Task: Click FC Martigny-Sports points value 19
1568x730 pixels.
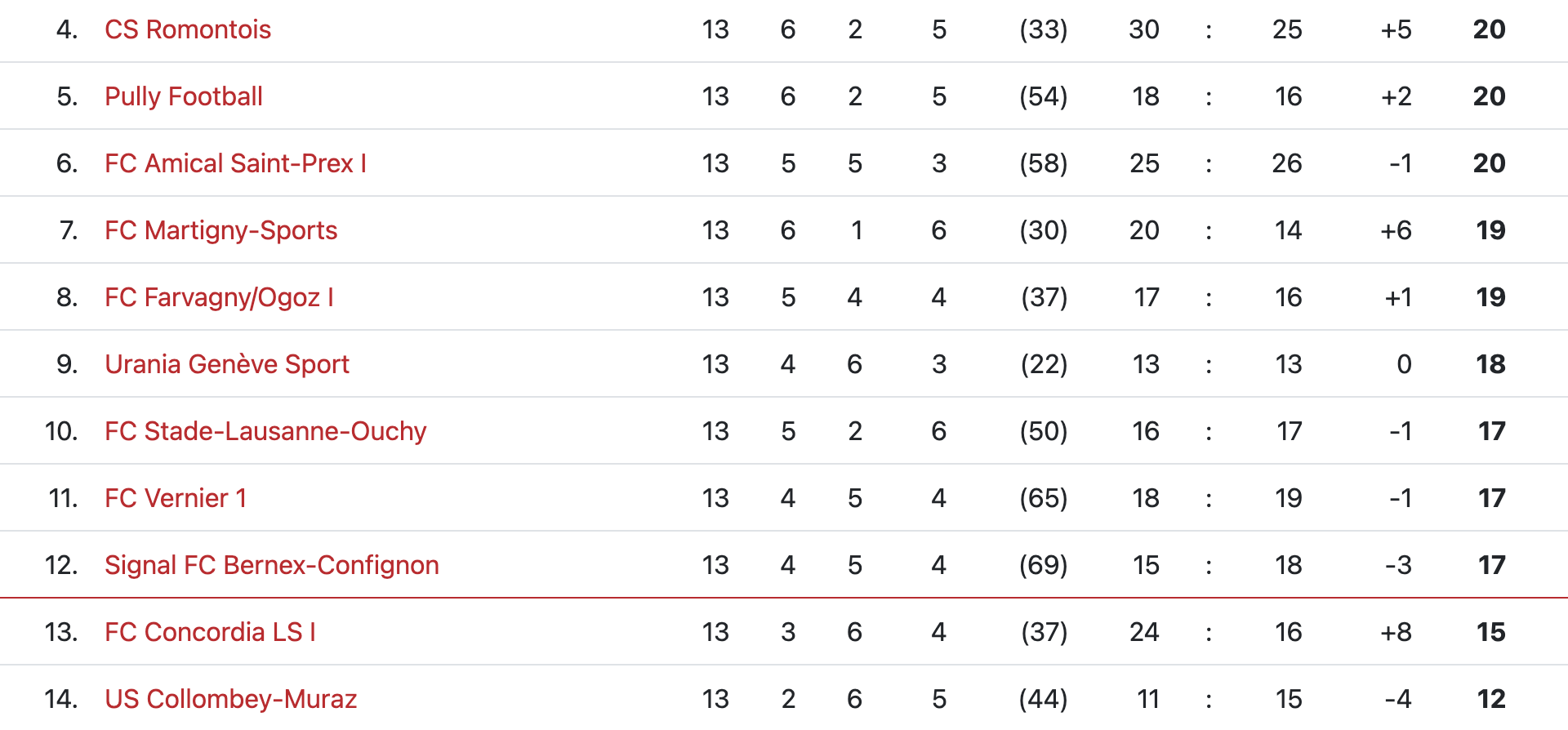Action: coord(1490,231)
